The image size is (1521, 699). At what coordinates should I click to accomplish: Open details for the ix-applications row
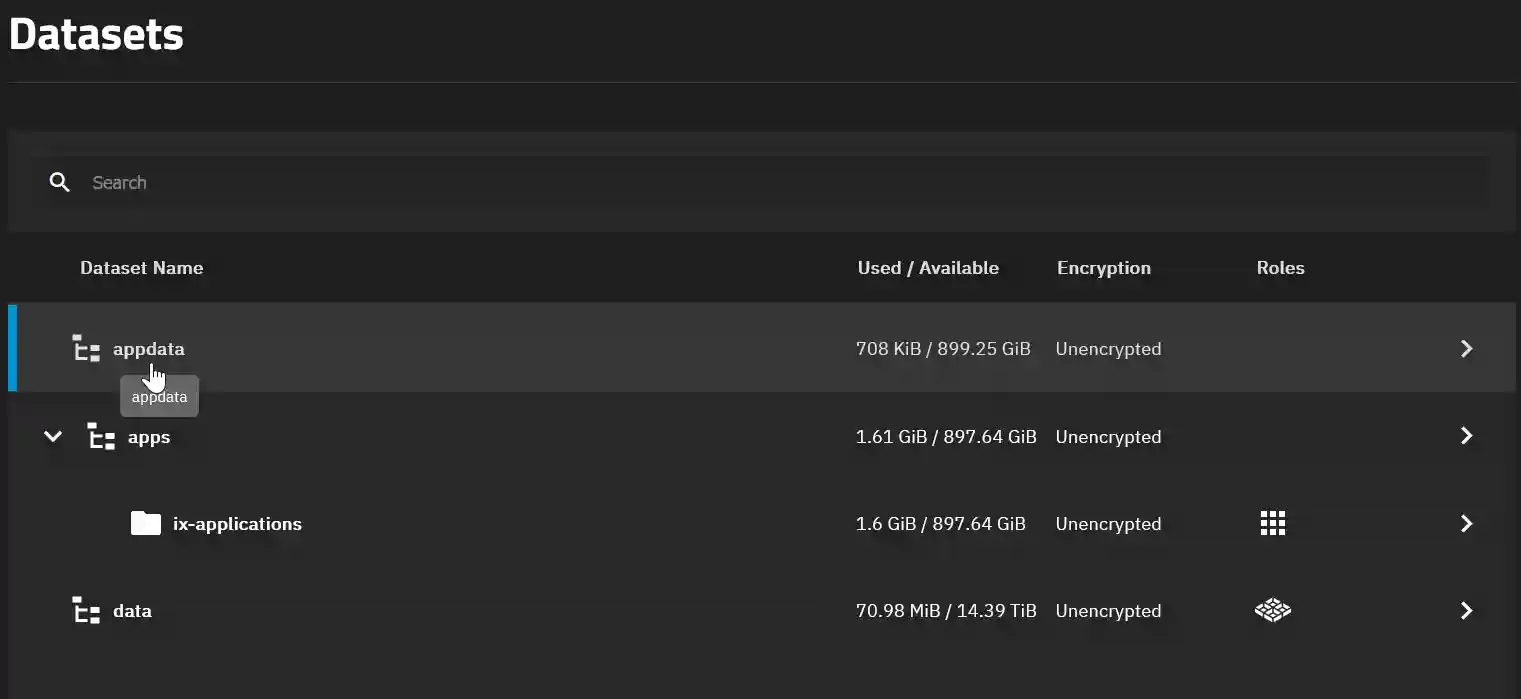click(x=1466, y=523)
